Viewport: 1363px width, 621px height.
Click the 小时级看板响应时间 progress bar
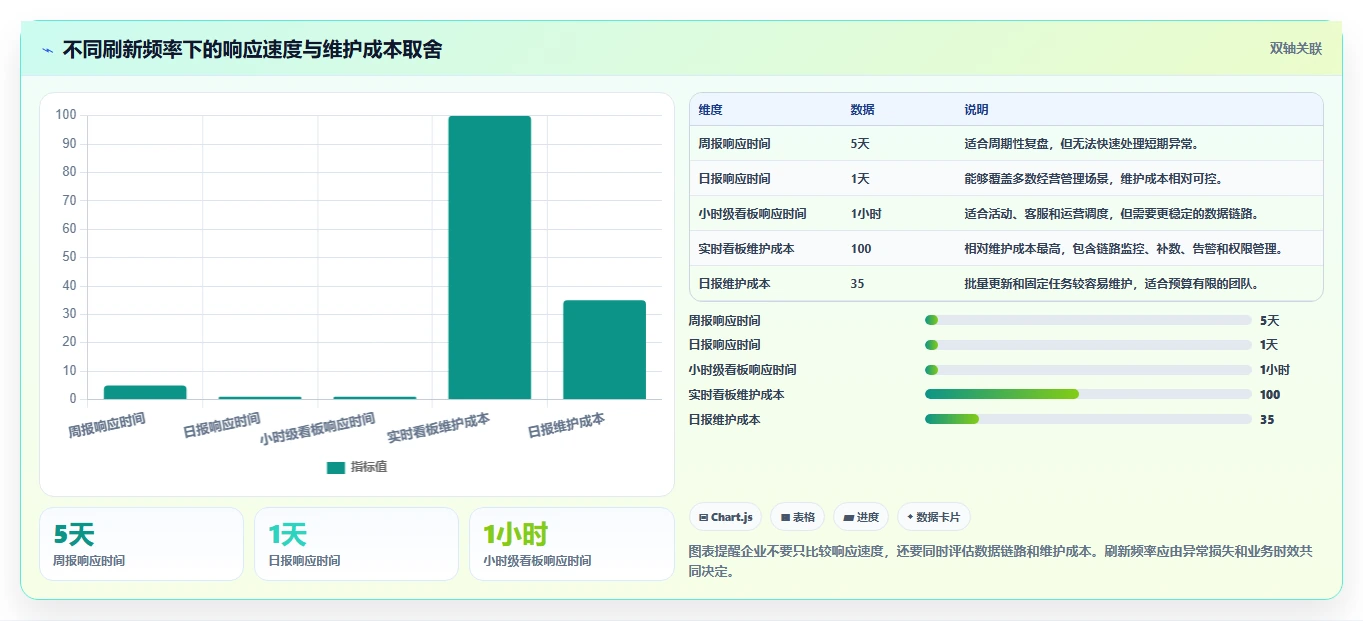(1088, 370)
